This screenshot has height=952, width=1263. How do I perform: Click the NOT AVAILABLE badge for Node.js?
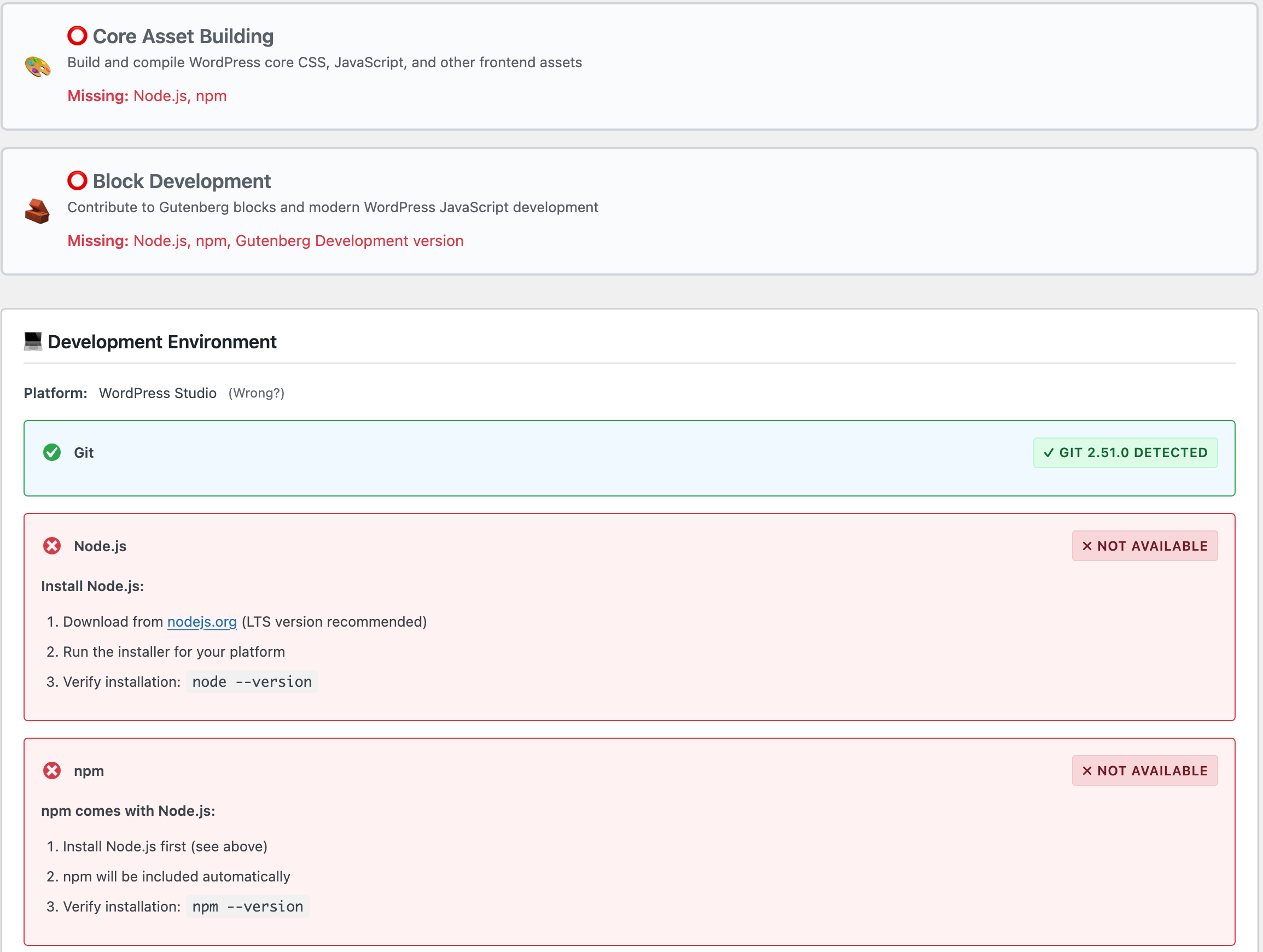[x=1145, y=546]
